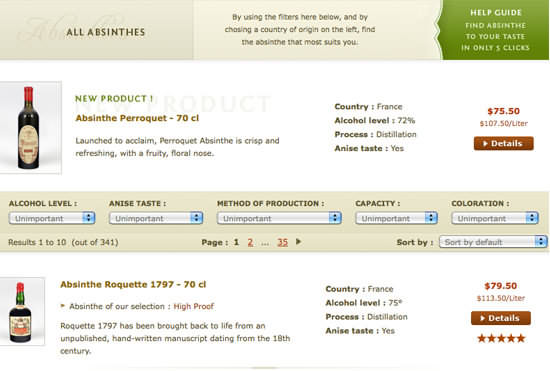
Task: Open the Roquette 1797 bottle thumbnail
Action: (21, 311)
